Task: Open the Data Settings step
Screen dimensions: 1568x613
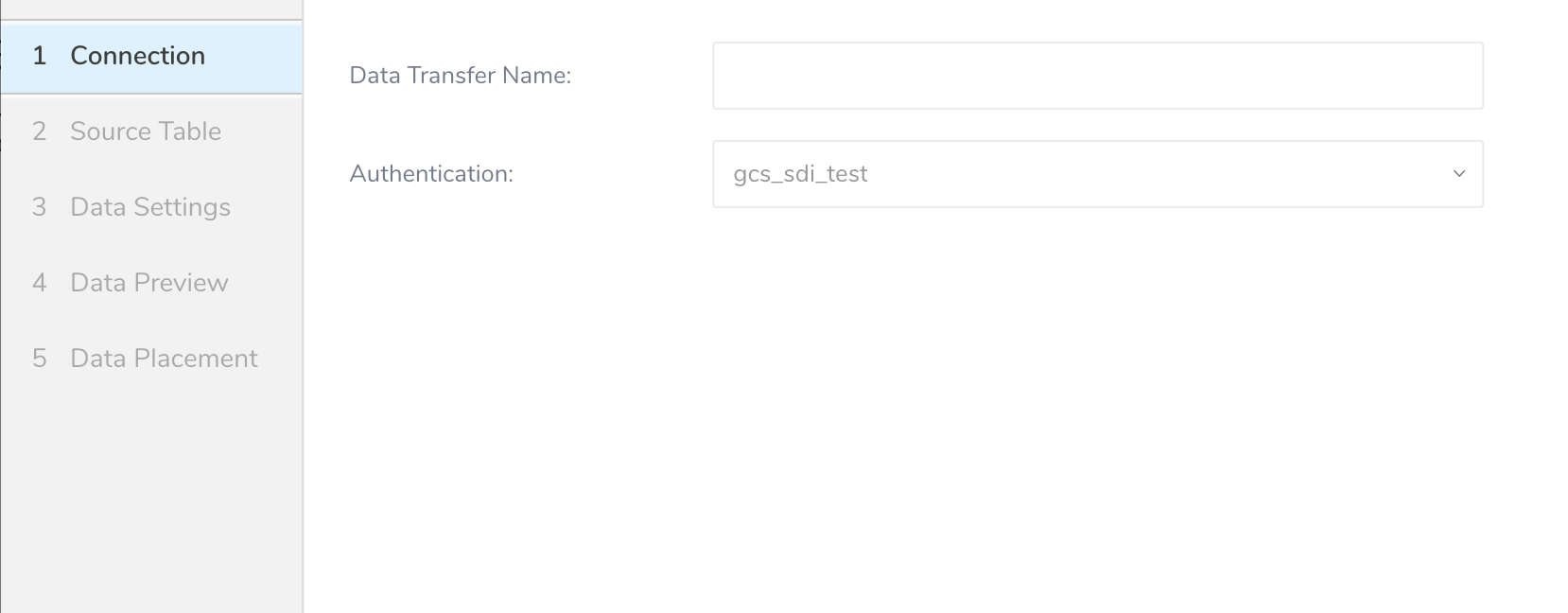Action: tap(150, 207)
